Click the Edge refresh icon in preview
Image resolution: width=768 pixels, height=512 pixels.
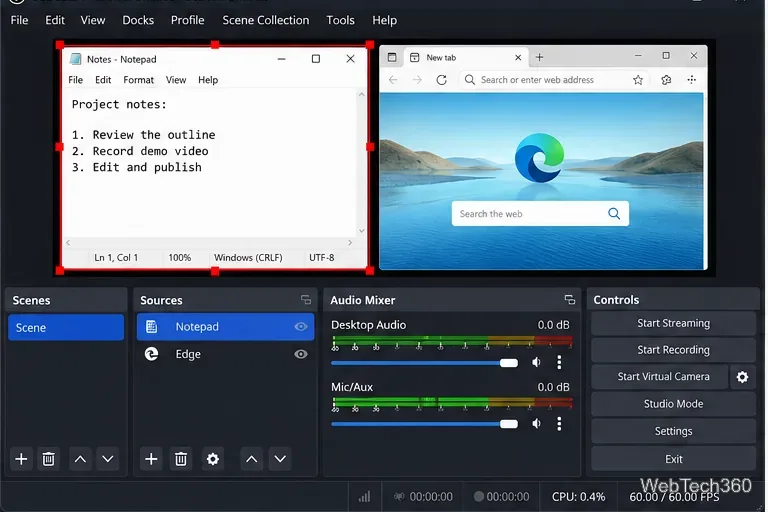tap(441, 80)
